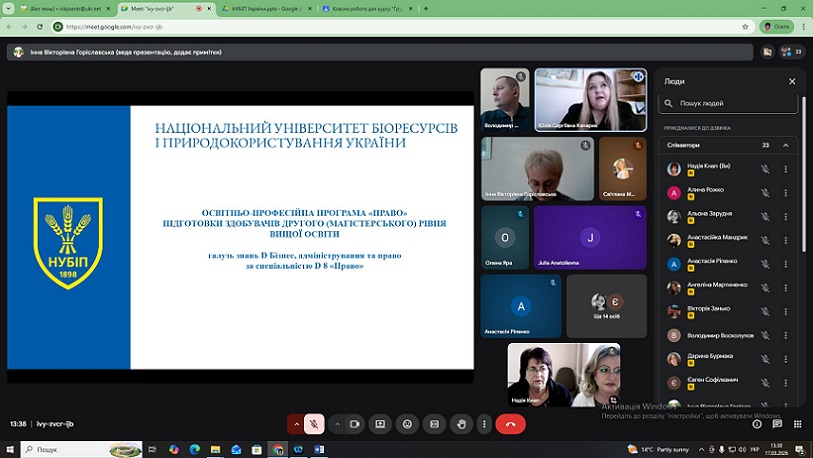
Task: Bookmark this page with the star icon
Action: pos(745,26)
